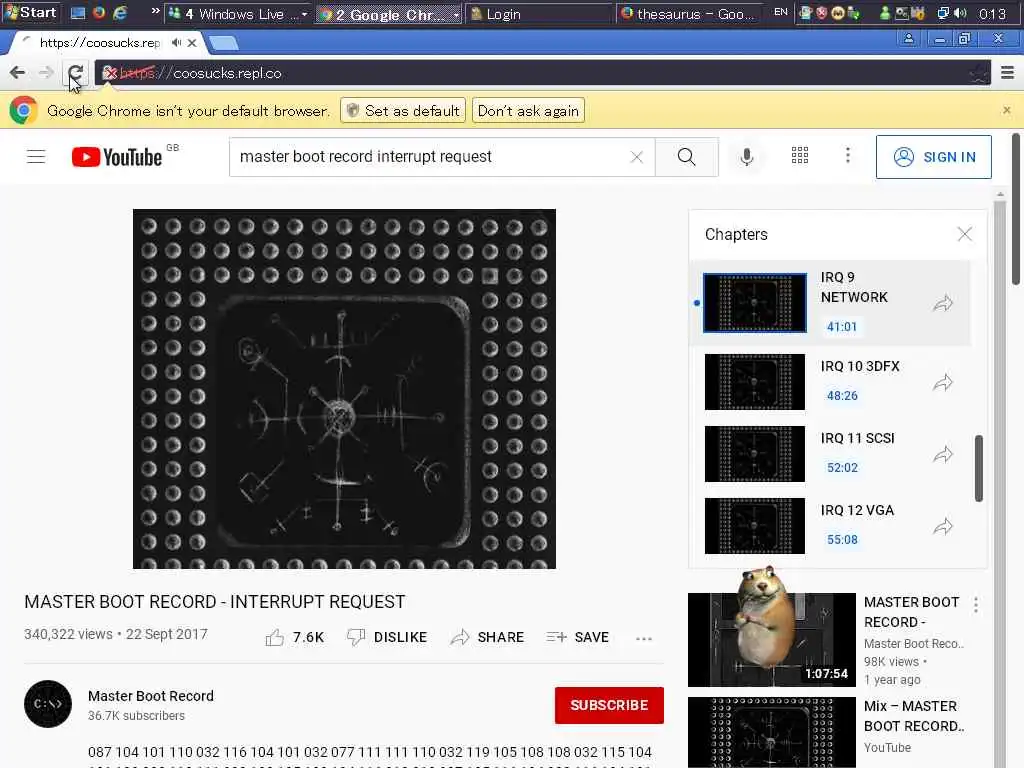The image size is (1024, 768).
Task: Jump to chapter timestamp 52:02
Action: pos(842,468)
